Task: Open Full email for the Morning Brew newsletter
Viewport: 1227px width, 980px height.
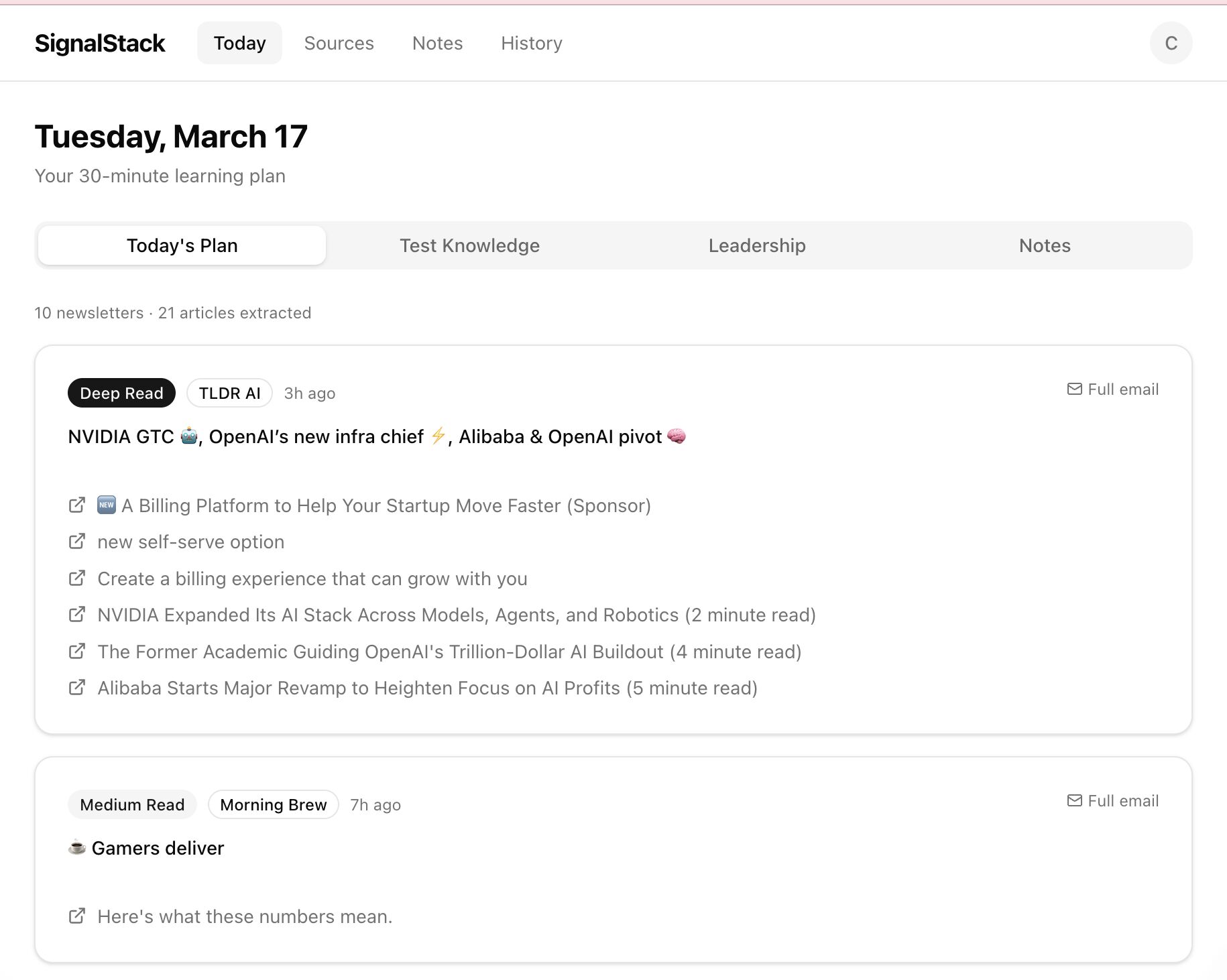Action: (1113, 801)
